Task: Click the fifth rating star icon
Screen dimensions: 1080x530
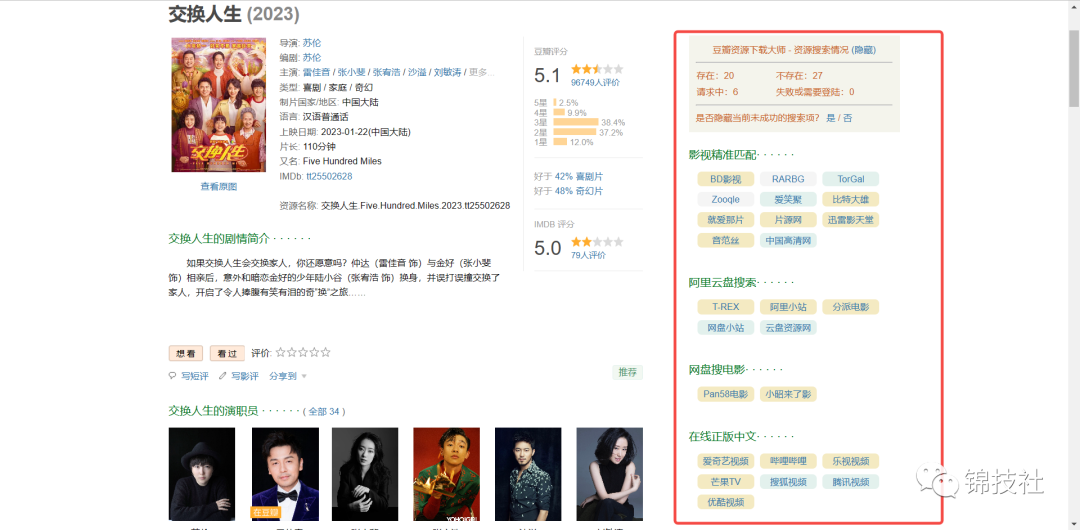Action: (x=325, y=353)
